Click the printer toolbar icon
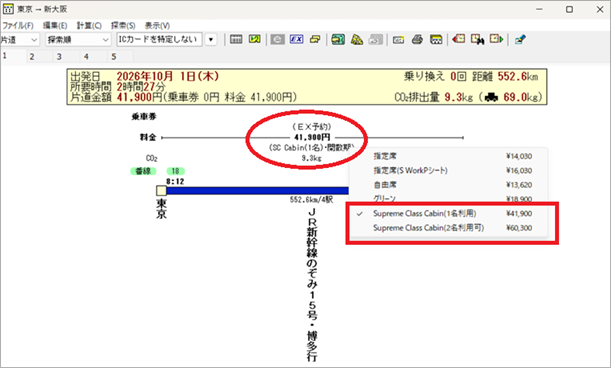Screen dimensions: 611x368 417,39
